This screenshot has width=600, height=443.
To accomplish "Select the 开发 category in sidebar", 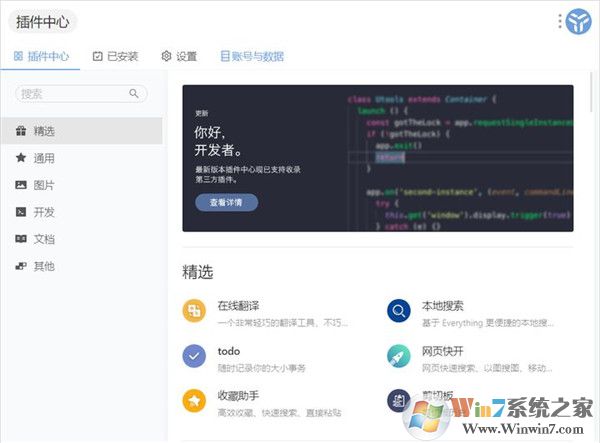I will coord(81,212).
